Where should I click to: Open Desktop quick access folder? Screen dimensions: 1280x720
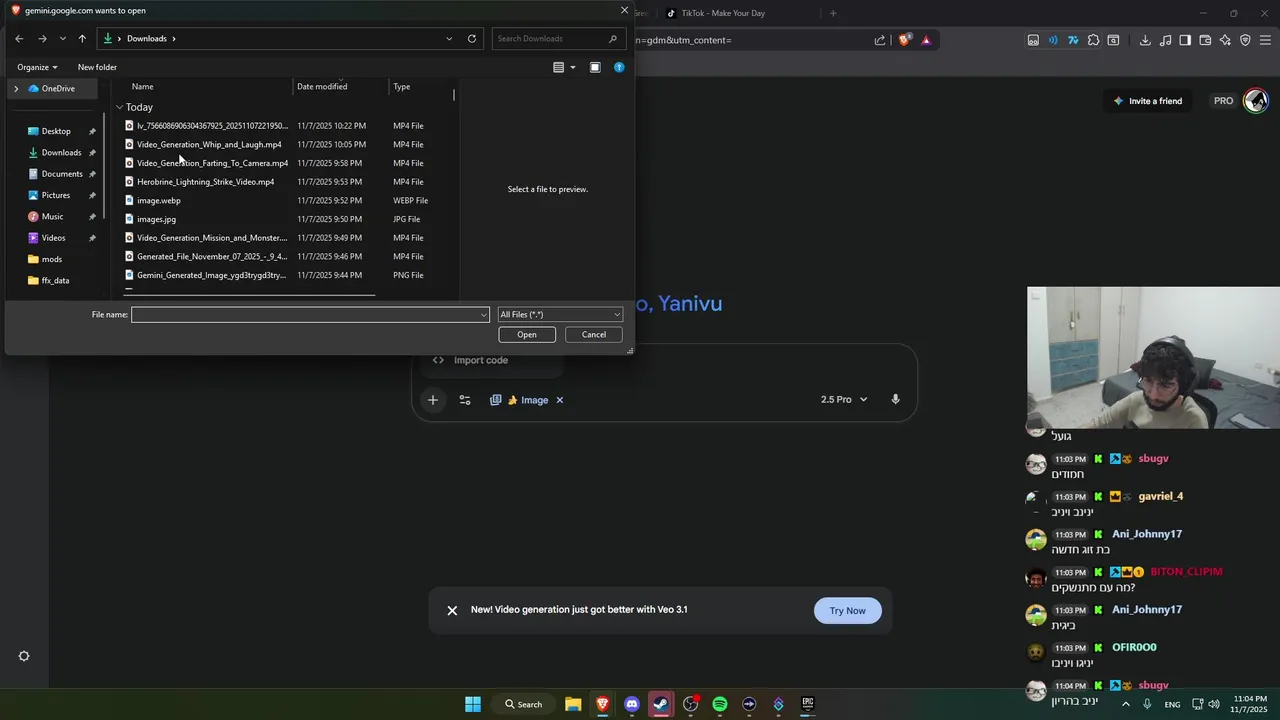(56, 131)
